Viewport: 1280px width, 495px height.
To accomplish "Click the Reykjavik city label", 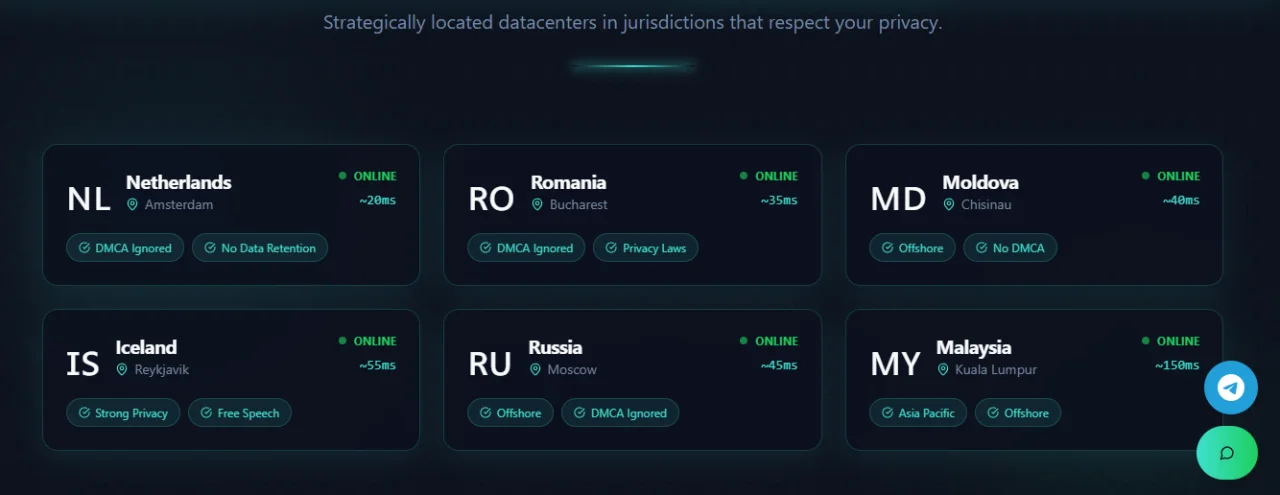I will (x=162, y=370).
